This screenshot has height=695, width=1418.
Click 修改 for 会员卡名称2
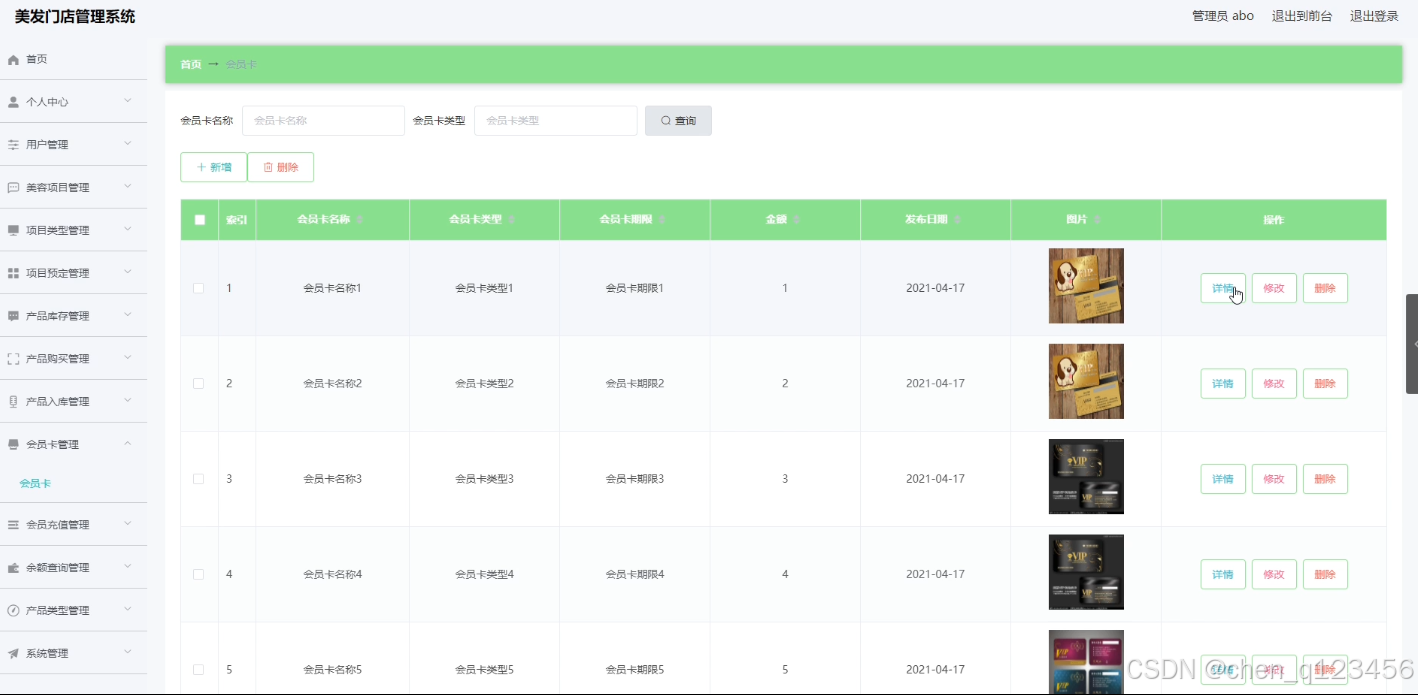1274,383
